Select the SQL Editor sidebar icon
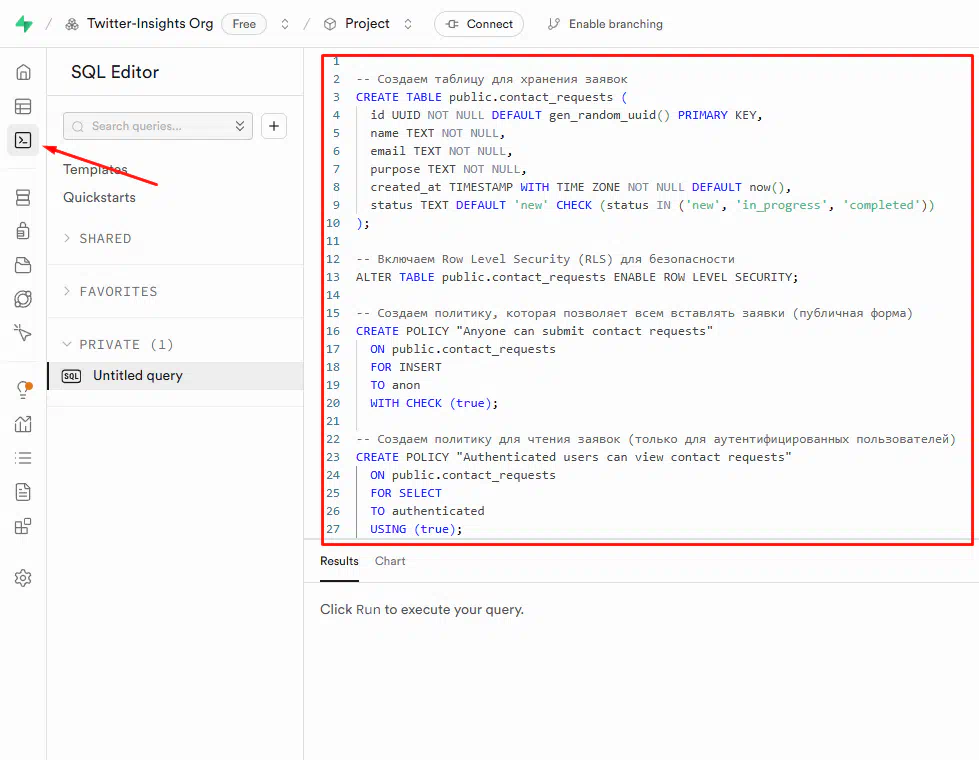Image resolution: width=979 pixels, height=760 pixels. coord(23,140)
